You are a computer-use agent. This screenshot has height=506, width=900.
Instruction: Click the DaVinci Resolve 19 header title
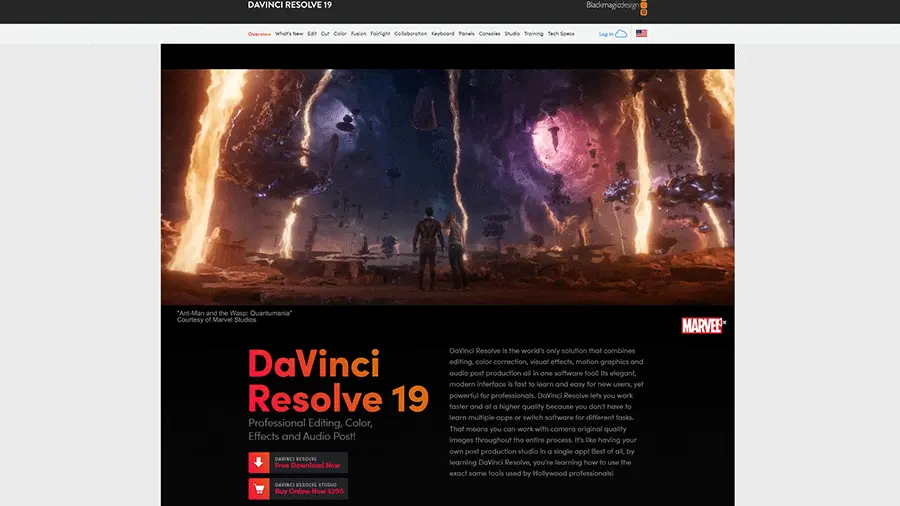click(x=290, y=5)
